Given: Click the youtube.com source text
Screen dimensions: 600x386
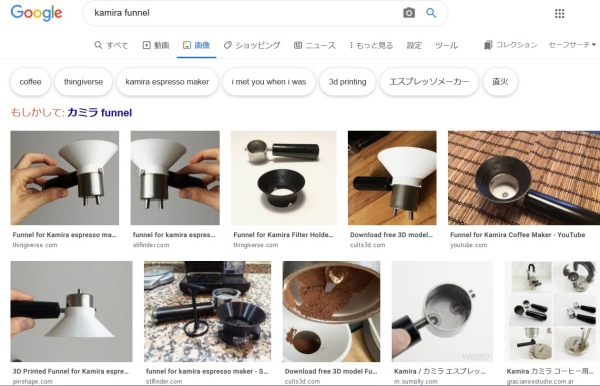Looking at the screenshot, I should [468, 245].
